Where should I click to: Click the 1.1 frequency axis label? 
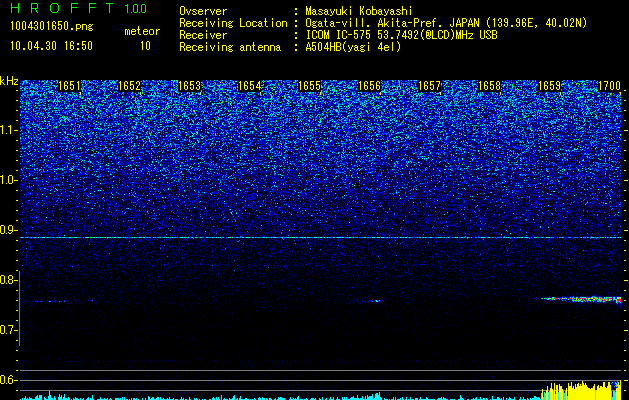coord(9,130)
